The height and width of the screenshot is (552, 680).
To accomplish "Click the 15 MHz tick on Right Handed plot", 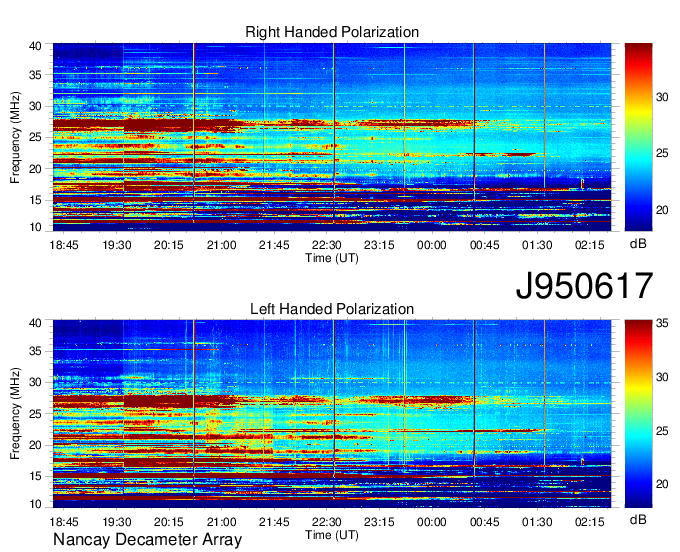I will coord(35,200).
